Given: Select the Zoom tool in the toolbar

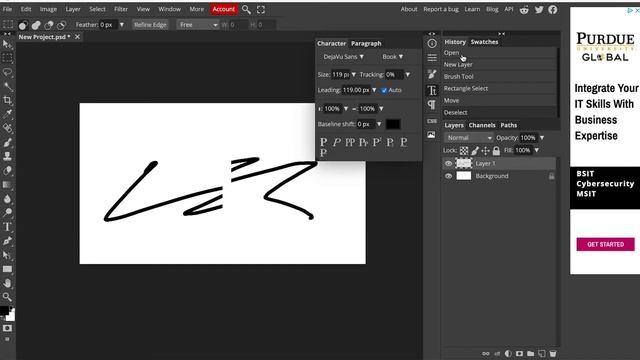Looking at the screenshot, I should pos(7,297).
